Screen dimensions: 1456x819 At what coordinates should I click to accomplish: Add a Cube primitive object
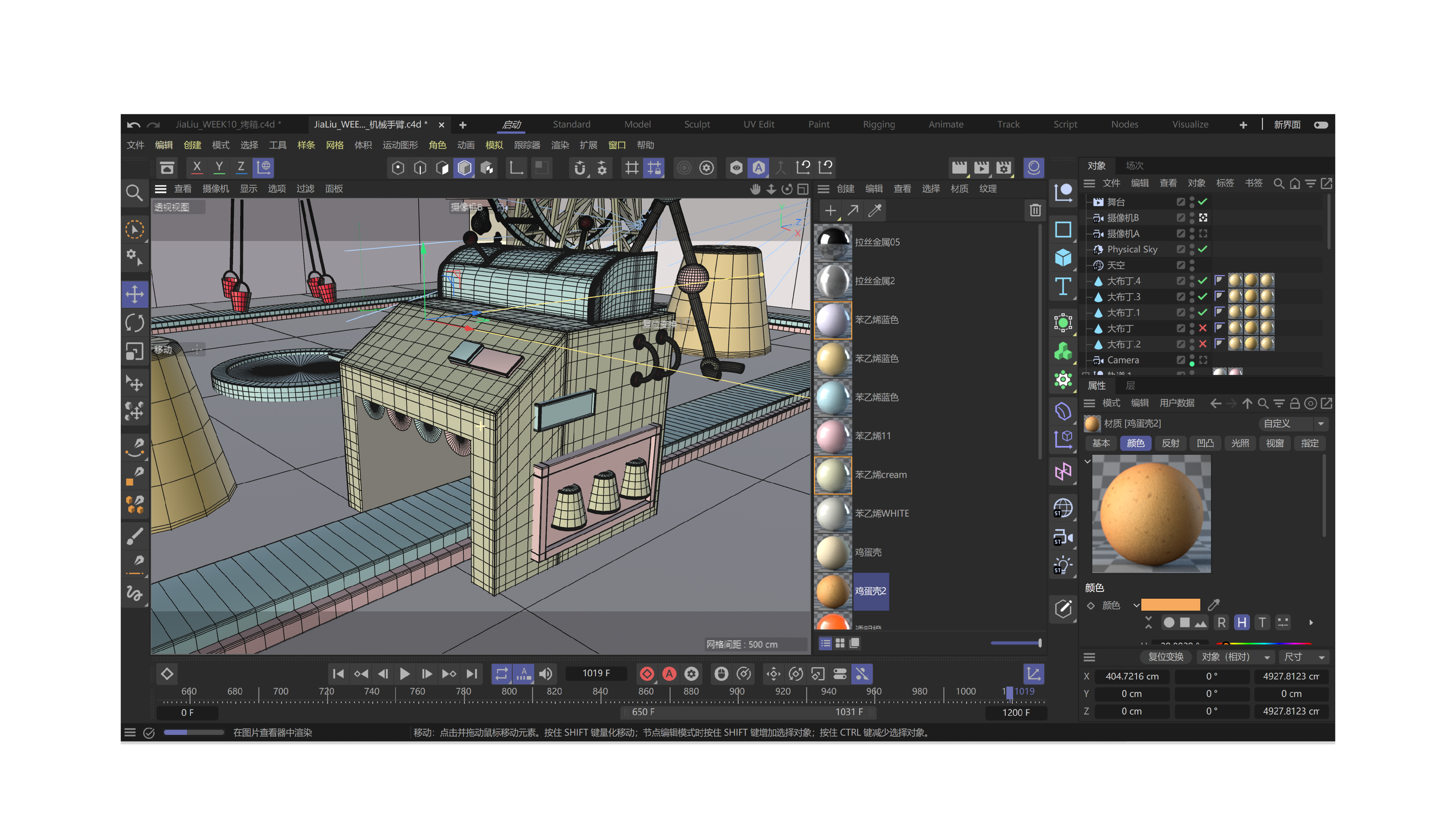pos(1063,258)
